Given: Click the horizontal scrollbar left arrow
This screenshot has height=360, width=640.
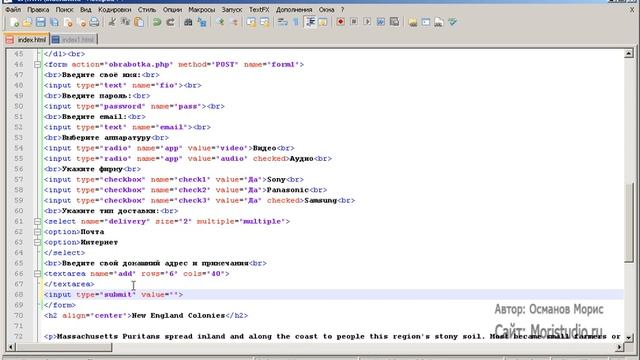Looking at the screenshot, I should pyautogui.click(x=11, y=347).
